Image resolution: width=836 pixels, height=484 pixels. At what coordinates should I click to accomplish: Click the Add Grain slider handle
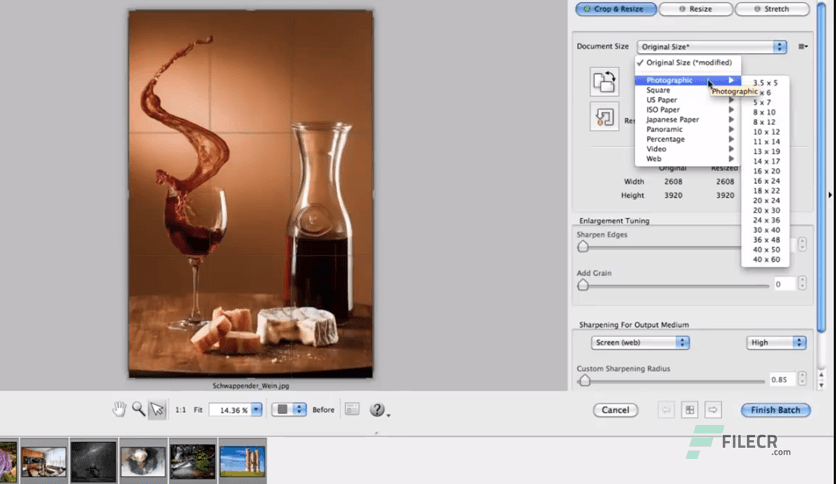coord(583,285)
